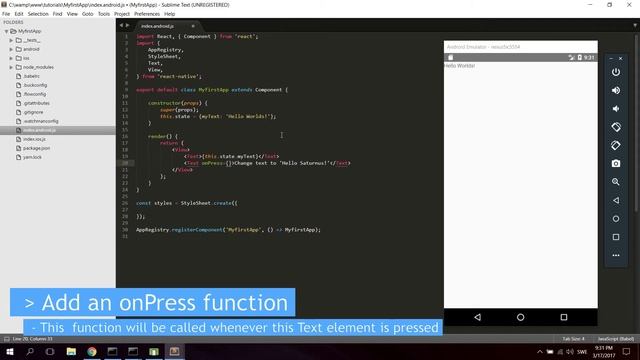Open the tab list dropdown arrow

coord(635,25)
